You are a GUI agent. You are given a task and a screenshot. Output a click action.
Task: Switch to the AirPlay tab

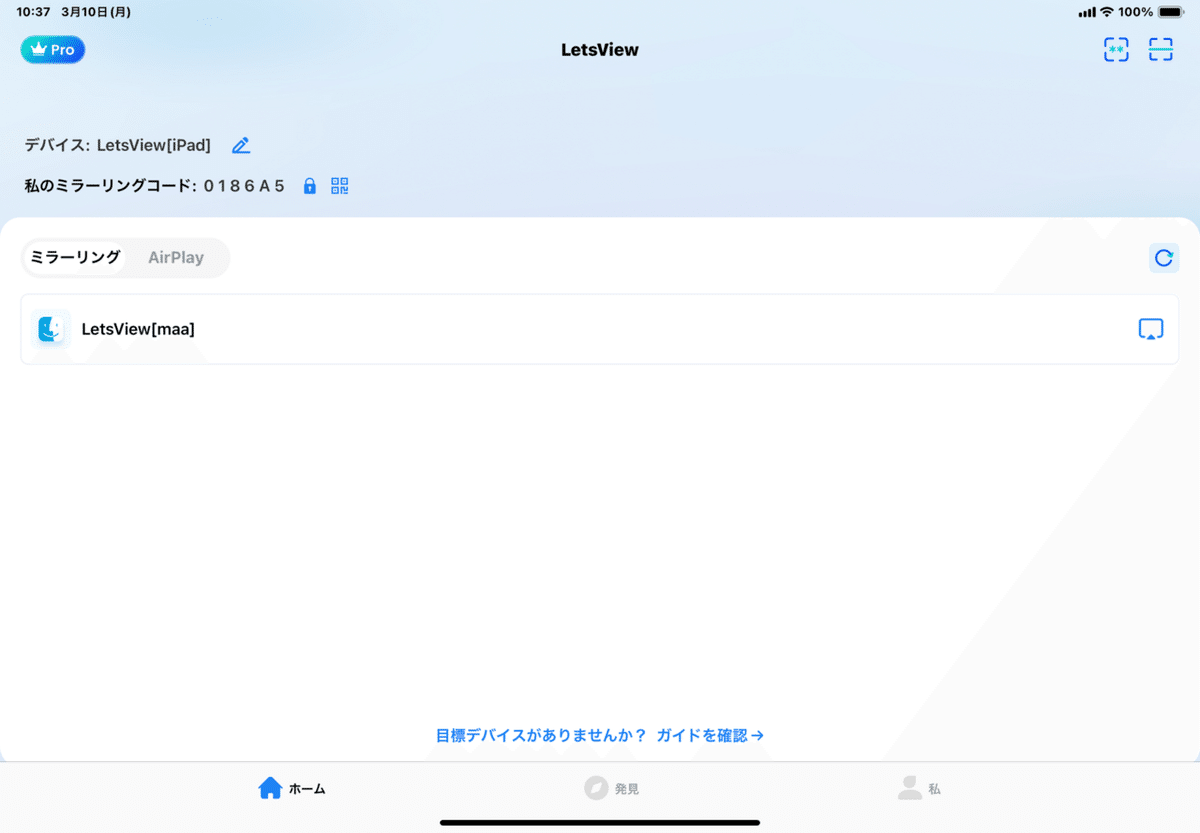176,257
